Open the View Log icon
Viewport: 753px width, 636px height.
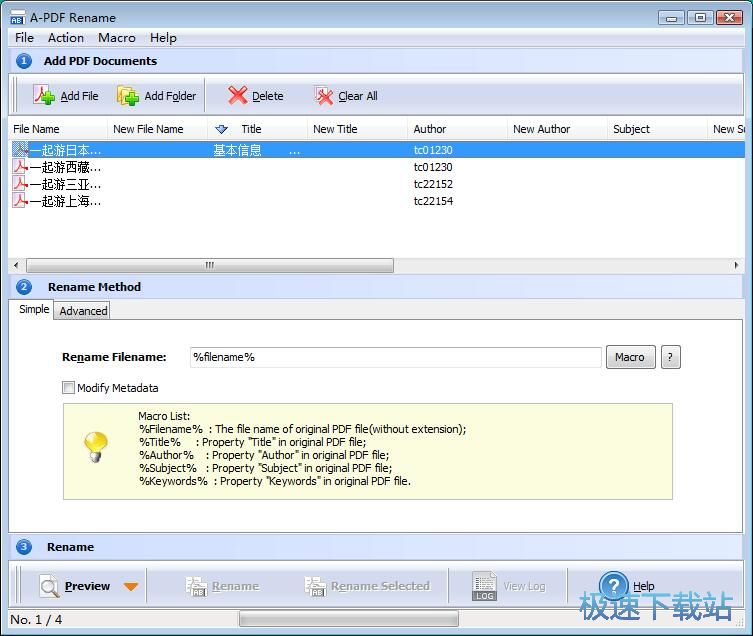click(x=485, y=586)
